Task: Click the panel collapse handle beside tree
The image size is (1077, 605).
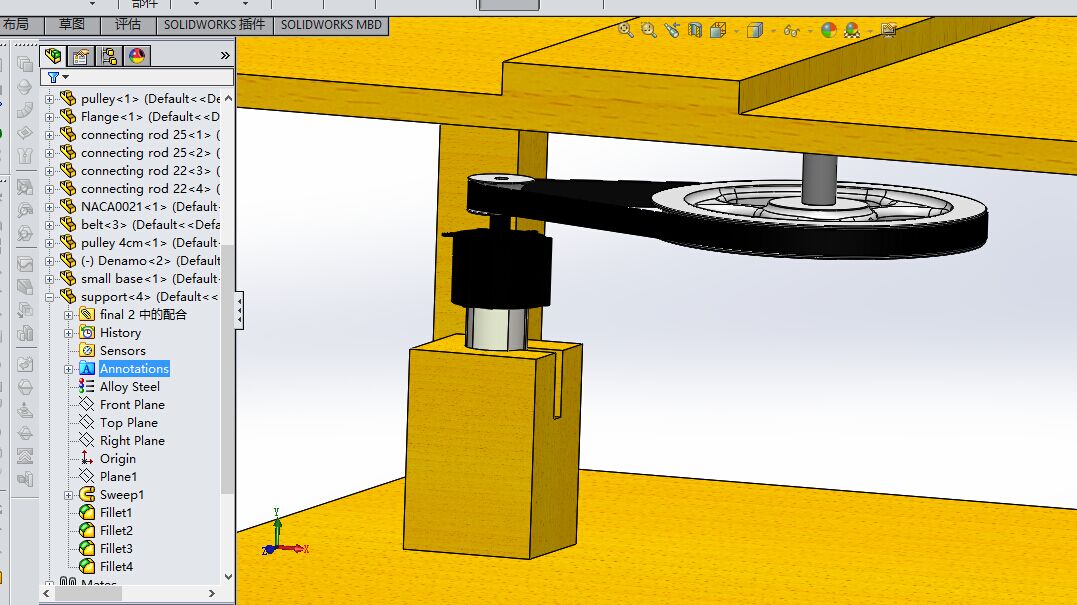Action: coord(239,310)
